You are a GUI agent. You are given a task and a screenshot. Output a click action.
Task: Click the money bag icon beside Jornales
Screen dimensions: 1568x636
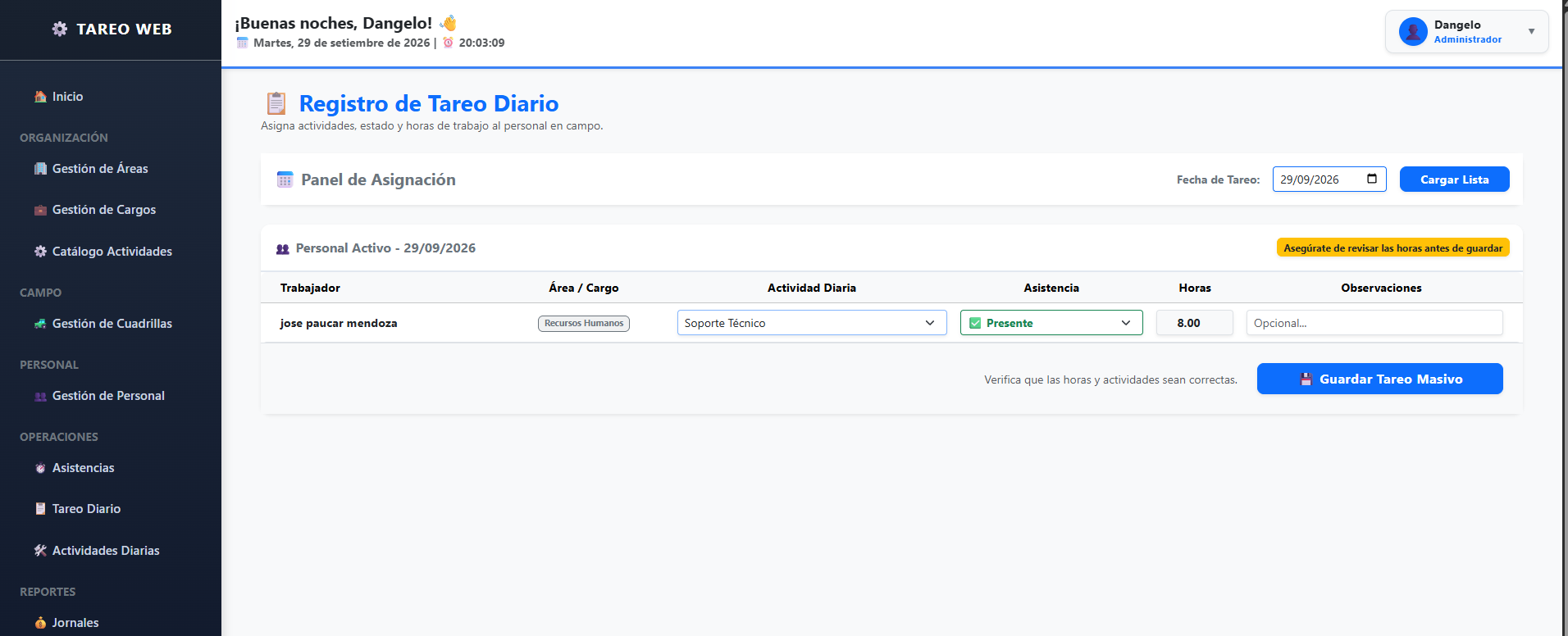coord(40,623)
